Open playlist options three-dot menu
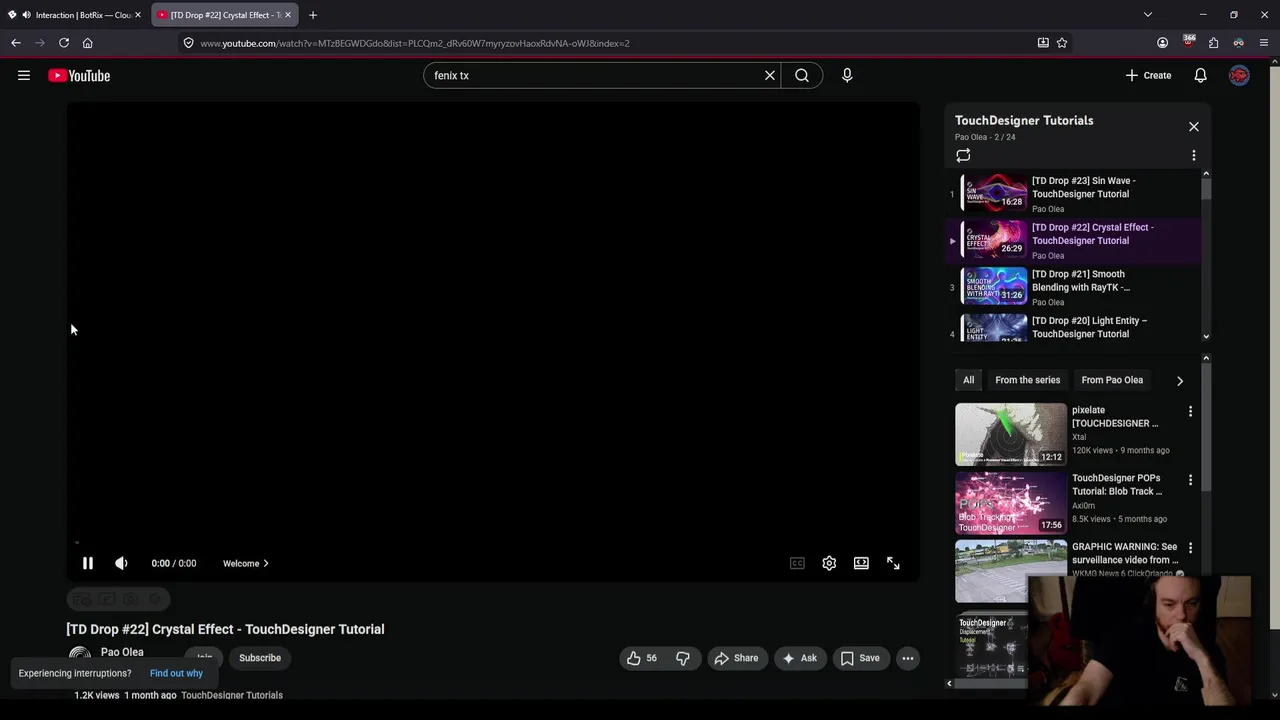 point(1193,155)
